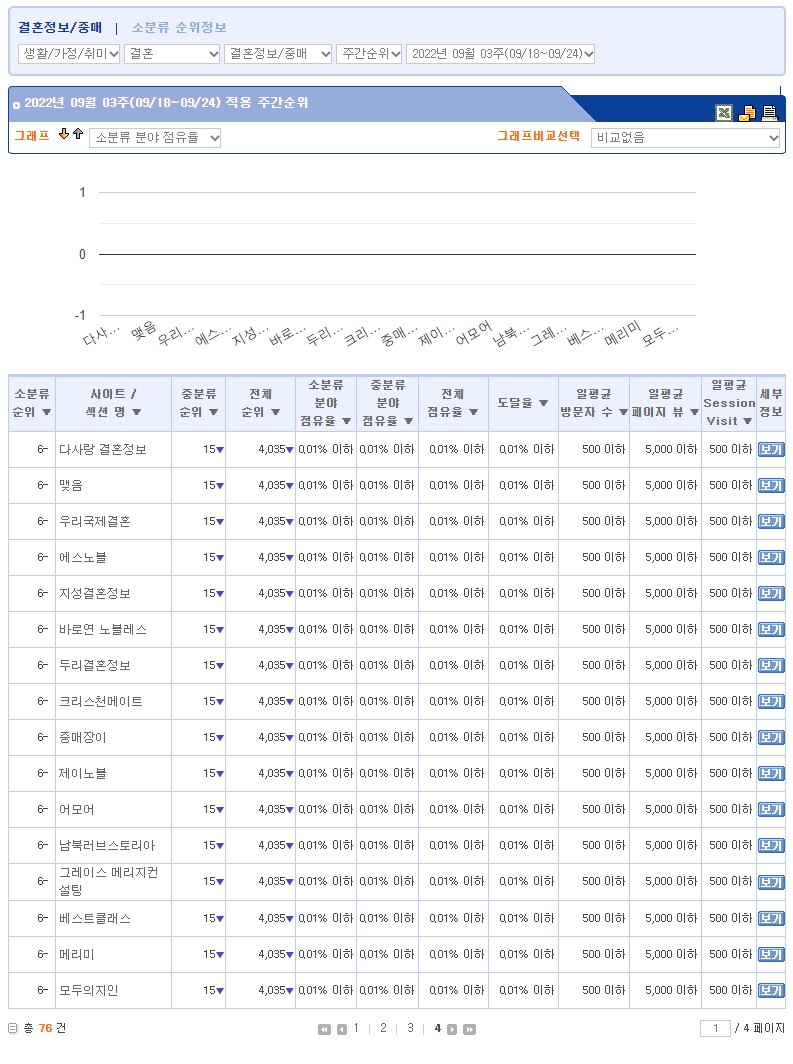Click the print icon in header bar
This screenshot has width=793, height=1064.
(769, 113)
